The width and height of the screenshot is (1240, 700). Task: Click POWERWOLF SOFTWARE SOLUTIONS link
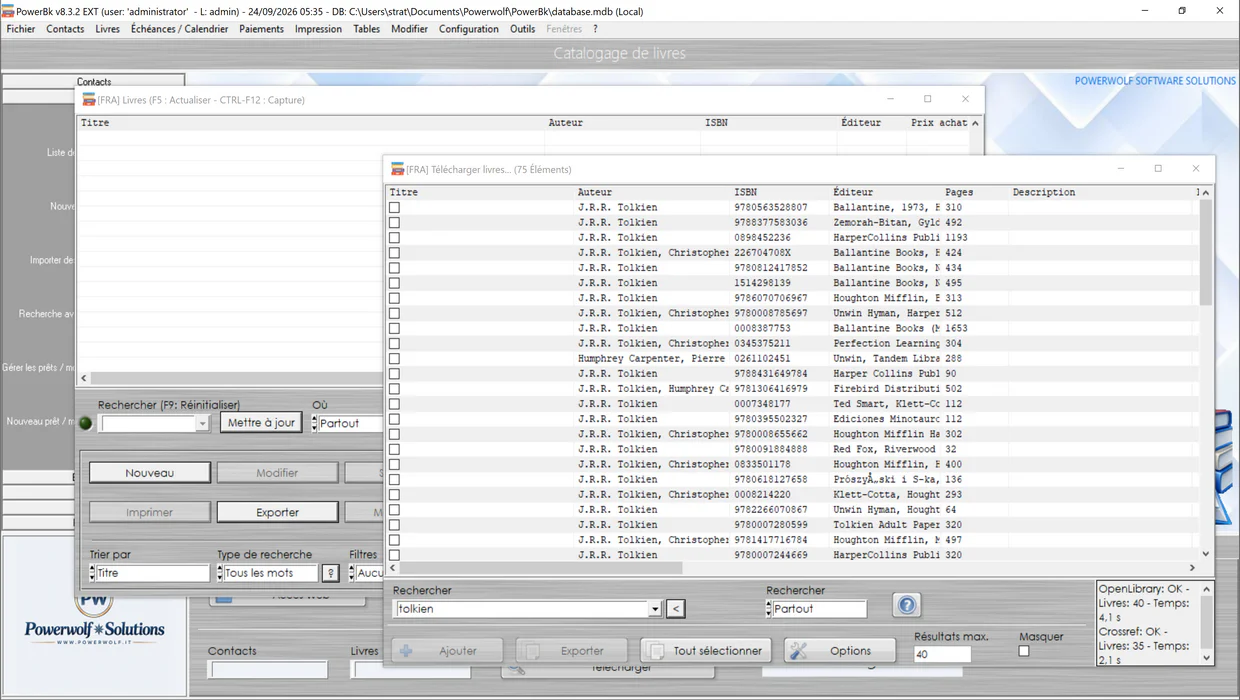(x=1155, y=81)
